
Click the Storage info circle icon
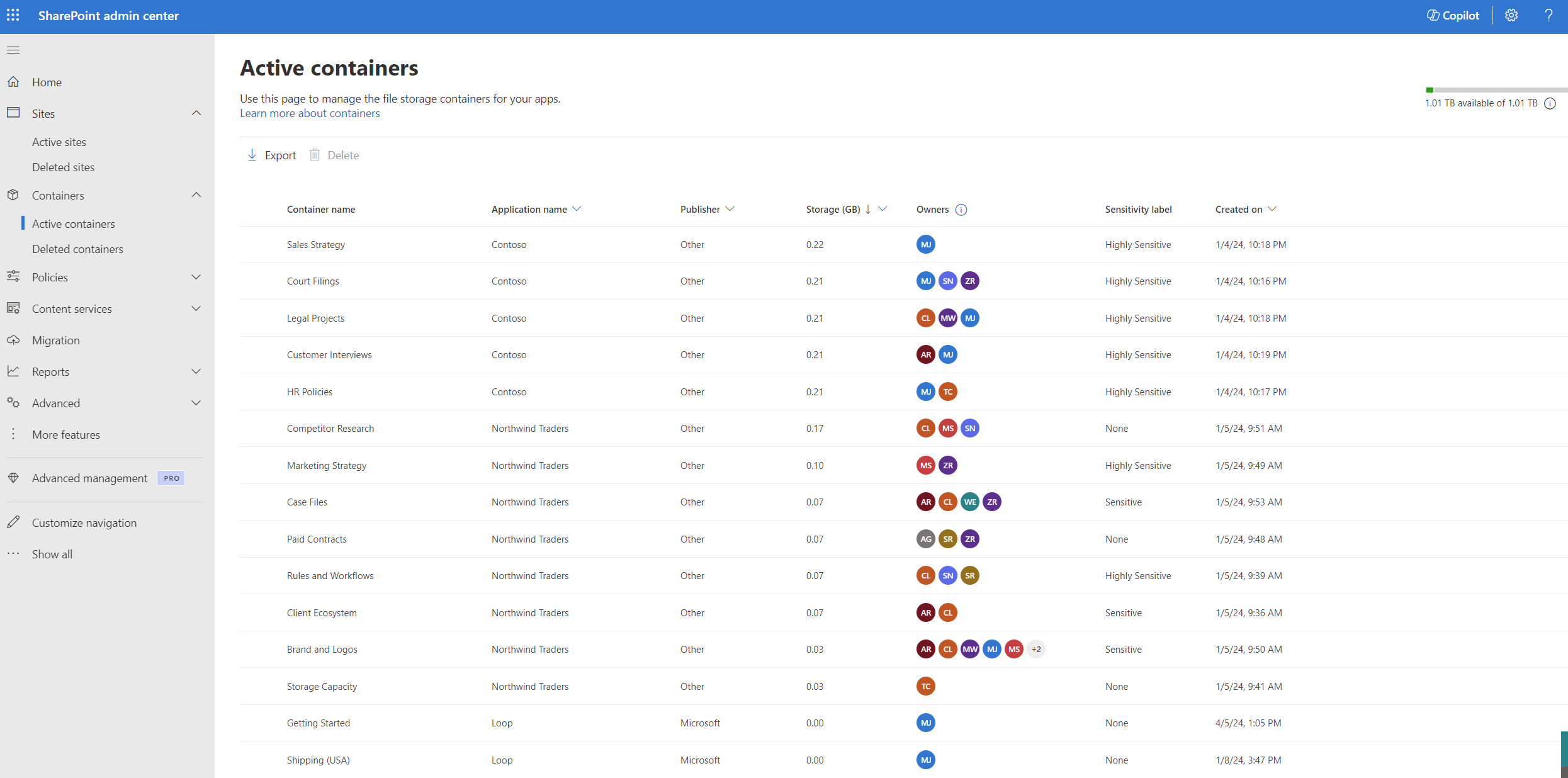tap(1557, 104)
